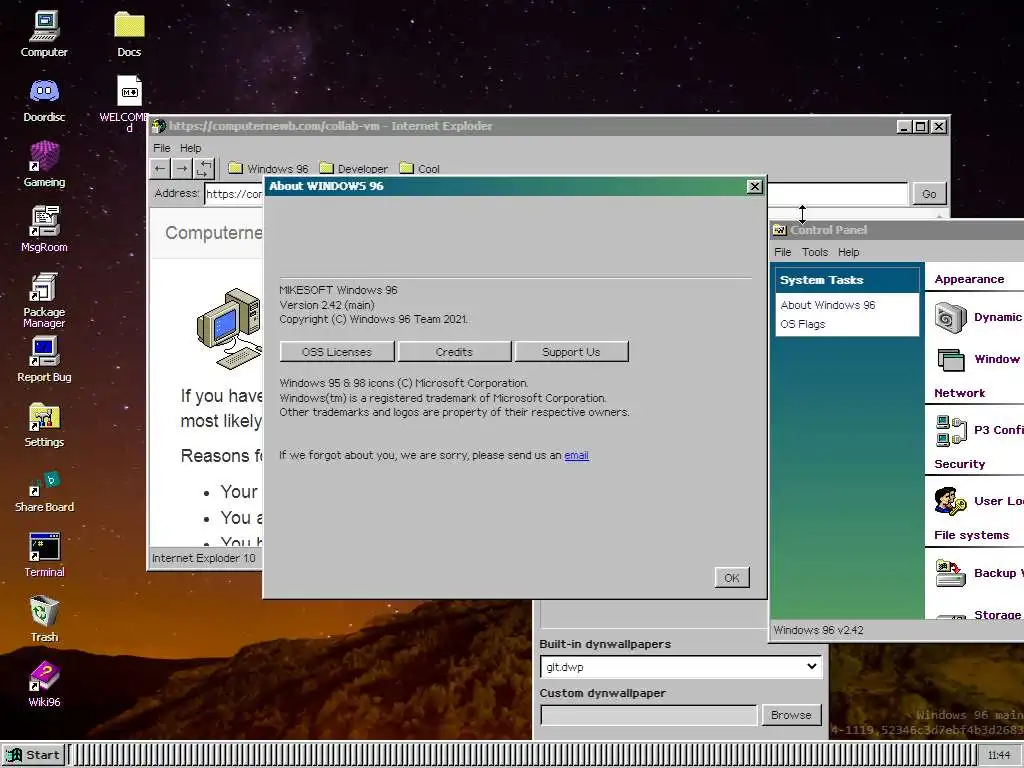Launch the Doordisc desktop icon
This screenshot has height=768, width=1024.
44,99
